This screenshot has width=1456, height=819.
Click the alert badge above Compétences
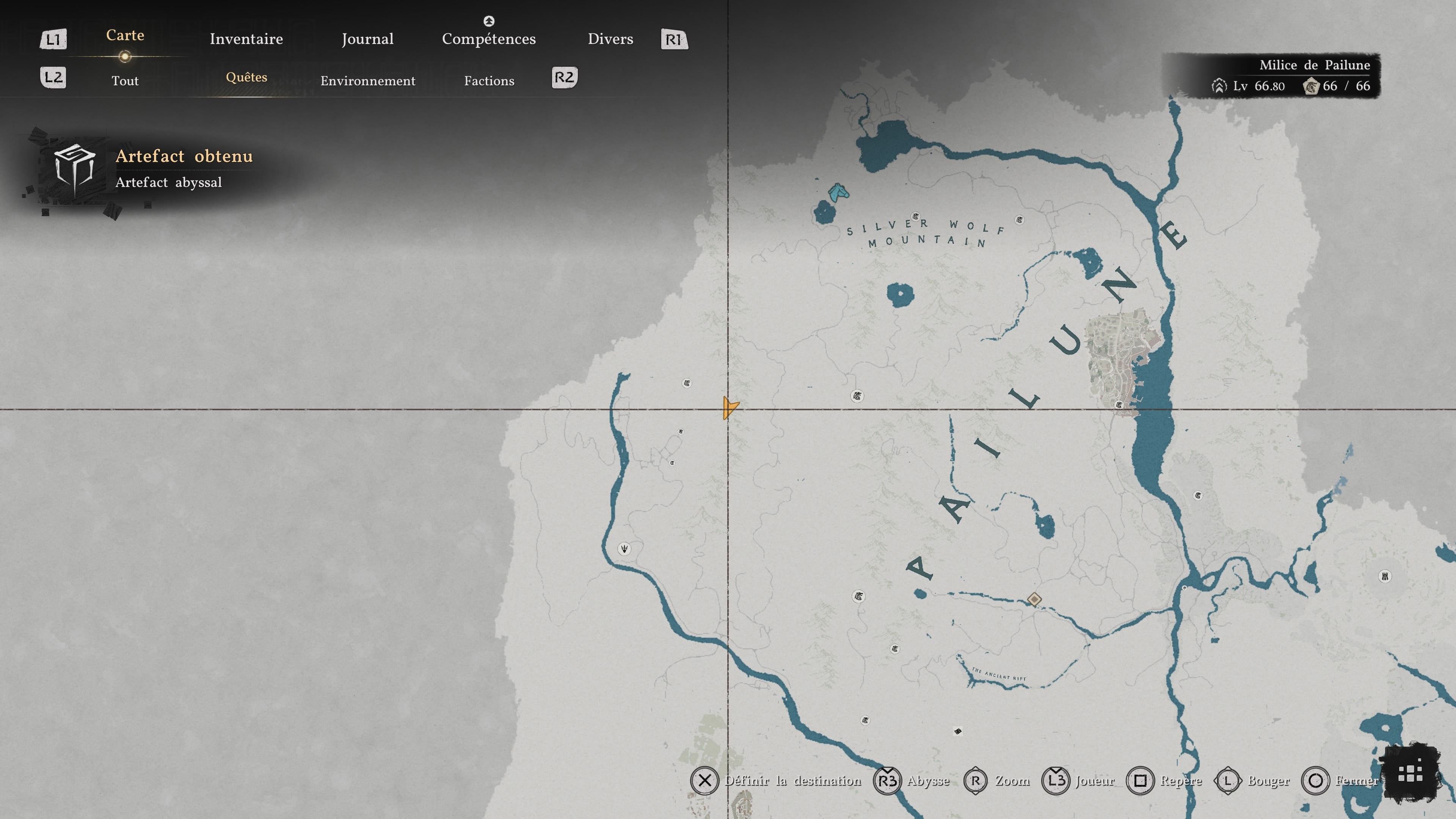click(x=489, y=21)
